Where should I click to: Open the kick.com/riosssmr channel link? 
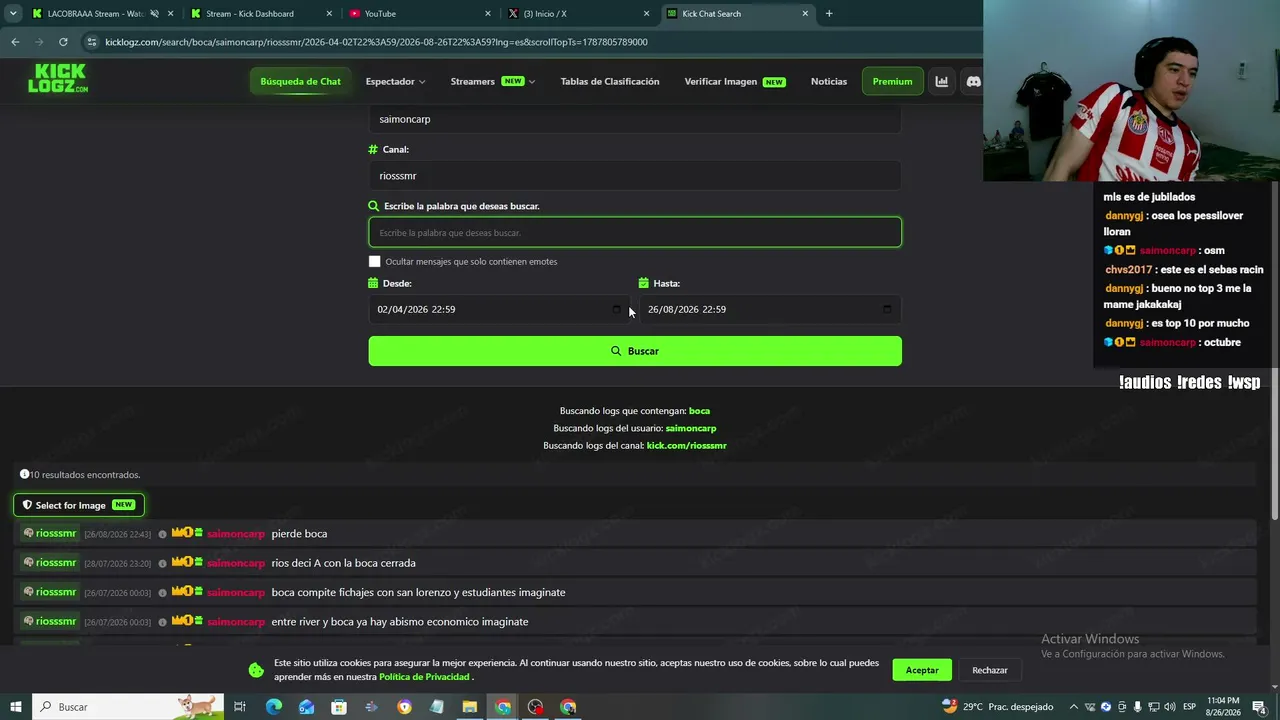pos(686,445)
